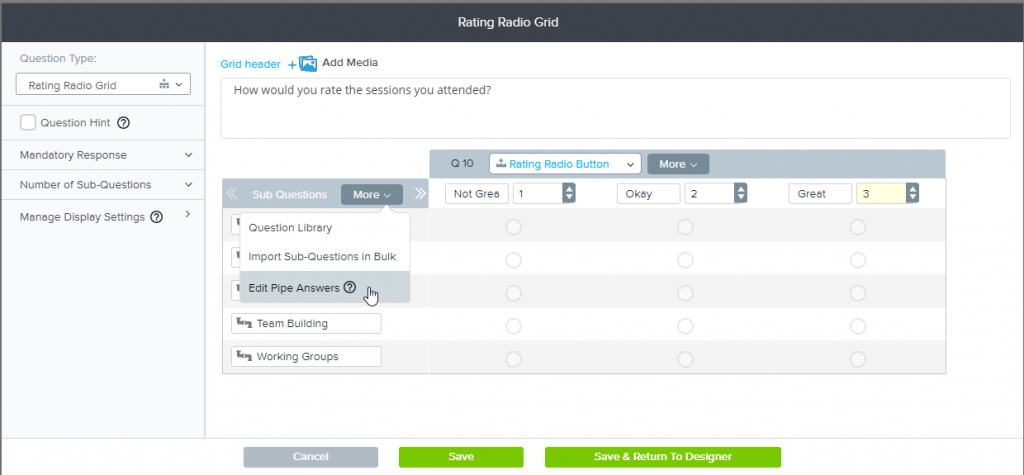Click the Manage Display Settings help icon

(x=156, y=217)
